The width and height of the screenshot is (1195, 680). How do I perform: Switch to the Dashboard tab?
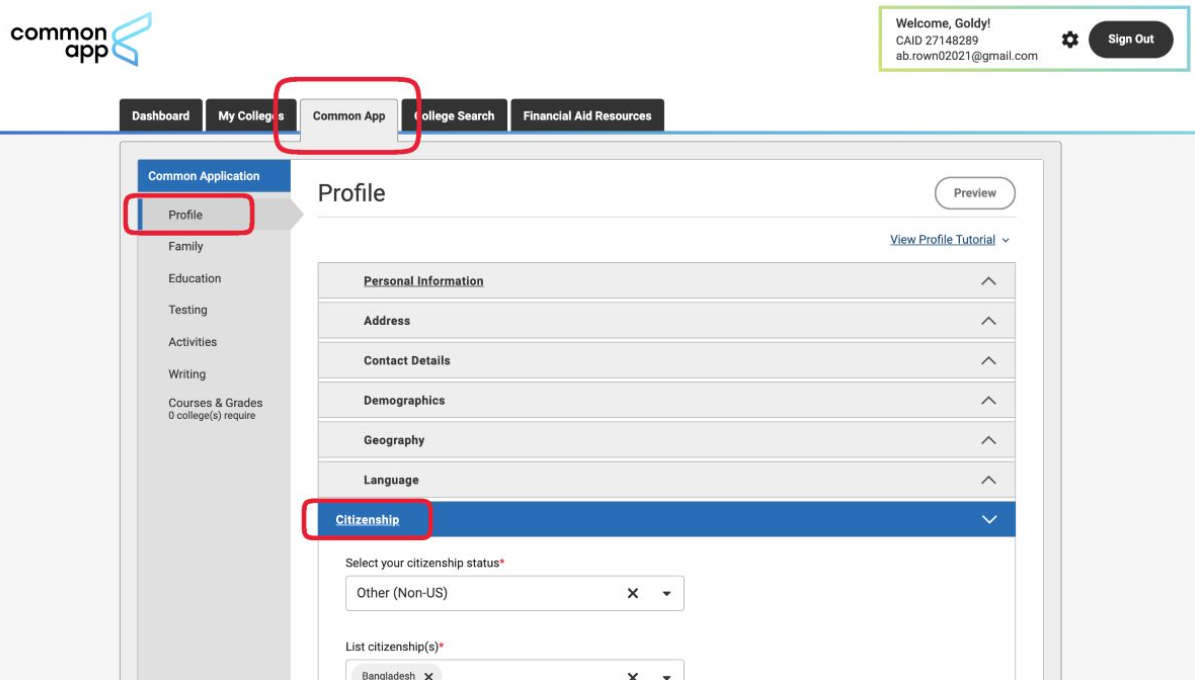[x=161, y=116]
